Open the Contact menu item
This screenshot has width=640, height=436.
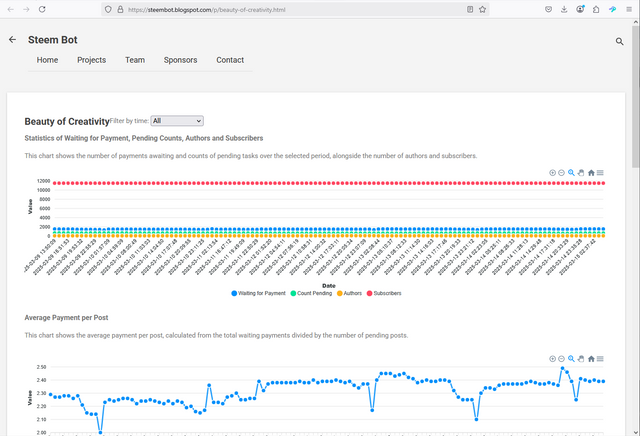(x=230, y=60)
